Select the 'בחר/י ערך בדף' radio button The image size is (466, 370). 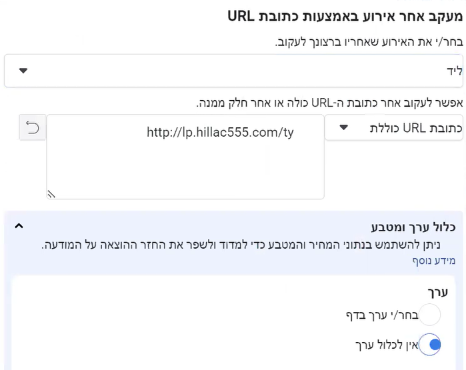[x=429, y=315]
